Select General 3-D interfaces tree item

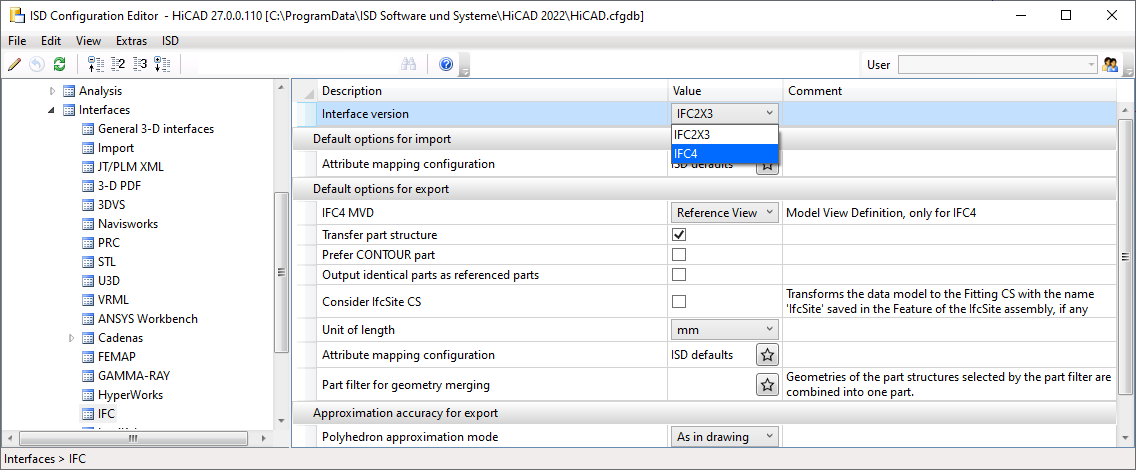click(x=156, y=129)
